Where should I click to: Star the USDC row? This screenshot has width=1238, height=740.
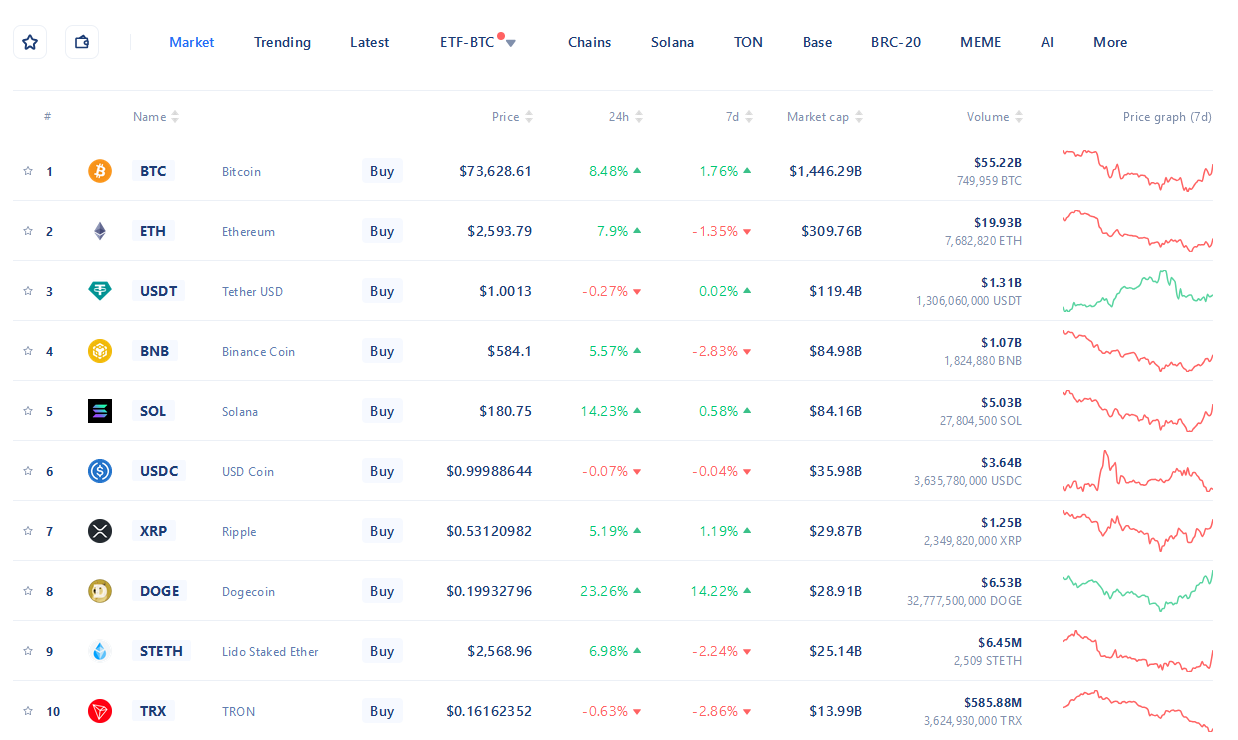click(28, 471)
